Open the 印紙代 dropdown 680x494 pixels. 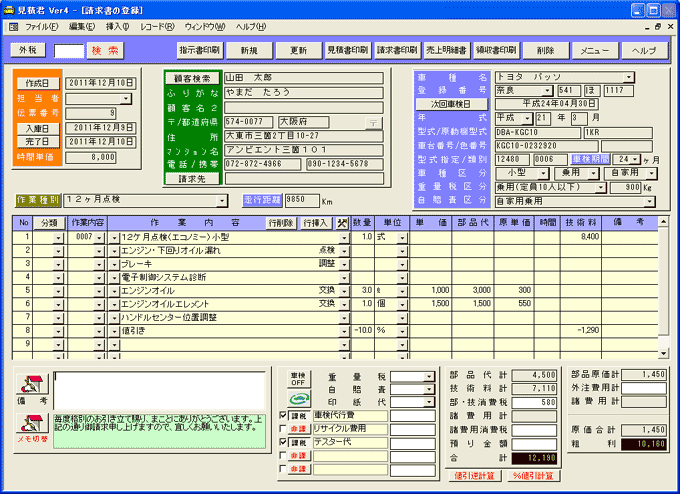(428, 402)
